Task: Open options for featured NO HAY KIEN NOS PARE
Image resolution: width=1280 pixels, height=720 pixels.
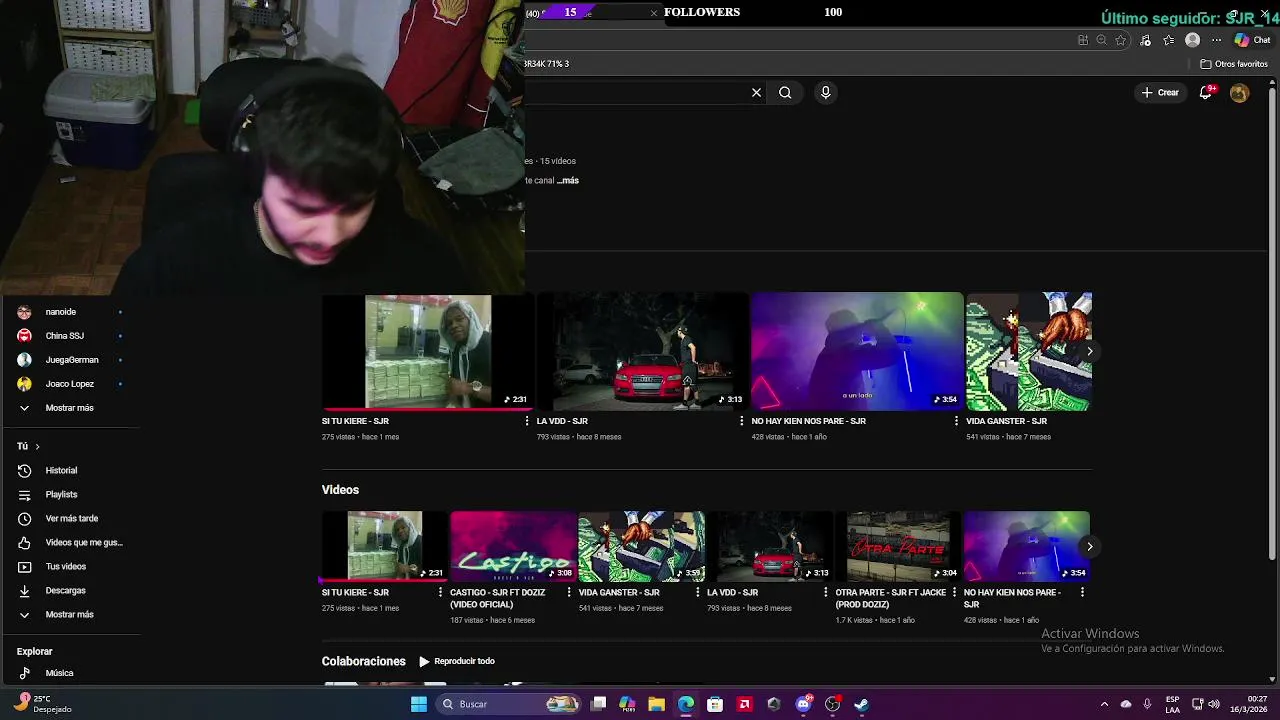Action: click(x=956, y=421)
